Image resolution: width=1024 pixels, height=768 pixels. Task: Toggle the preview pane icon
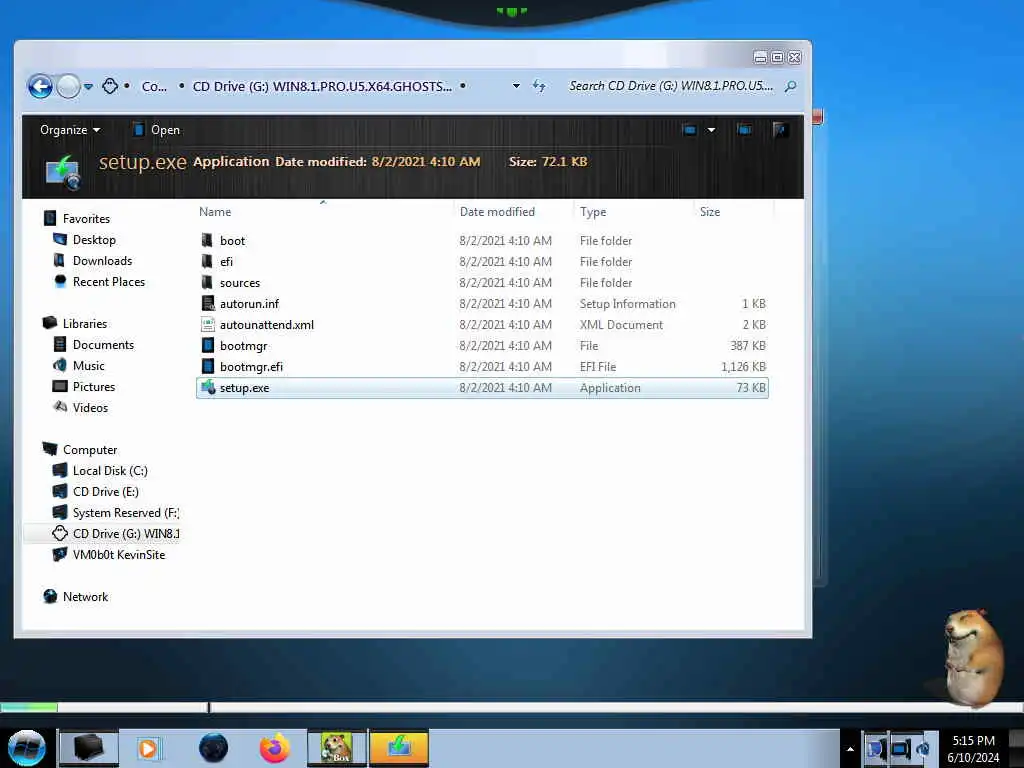(x=744, y=130)
